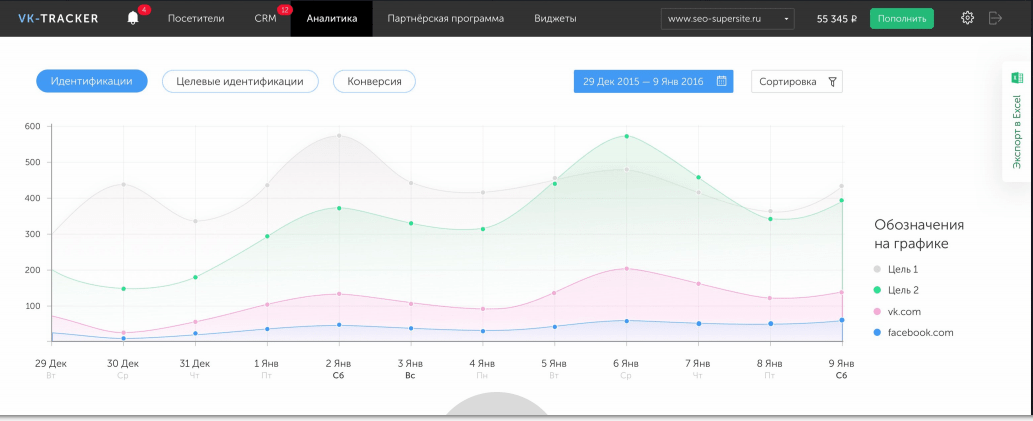1033x421 pixels.
Task: Click facebook.com data point on 9 Янв
Action: pyautogui.click(x=842, y=320)
